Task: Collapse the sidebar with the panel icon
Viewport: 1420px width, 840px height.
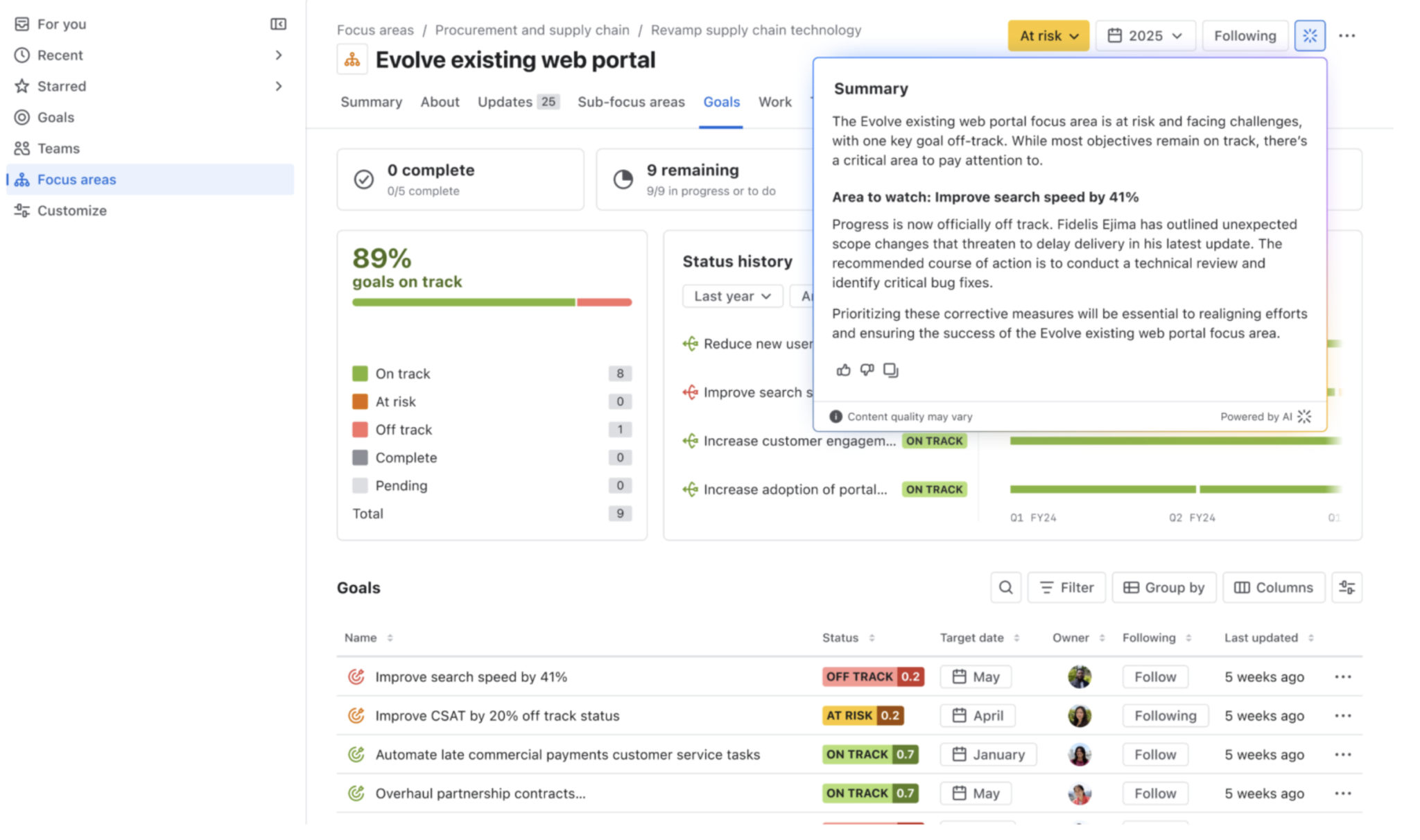Action: pyautogui.click(x=278, y=23)
